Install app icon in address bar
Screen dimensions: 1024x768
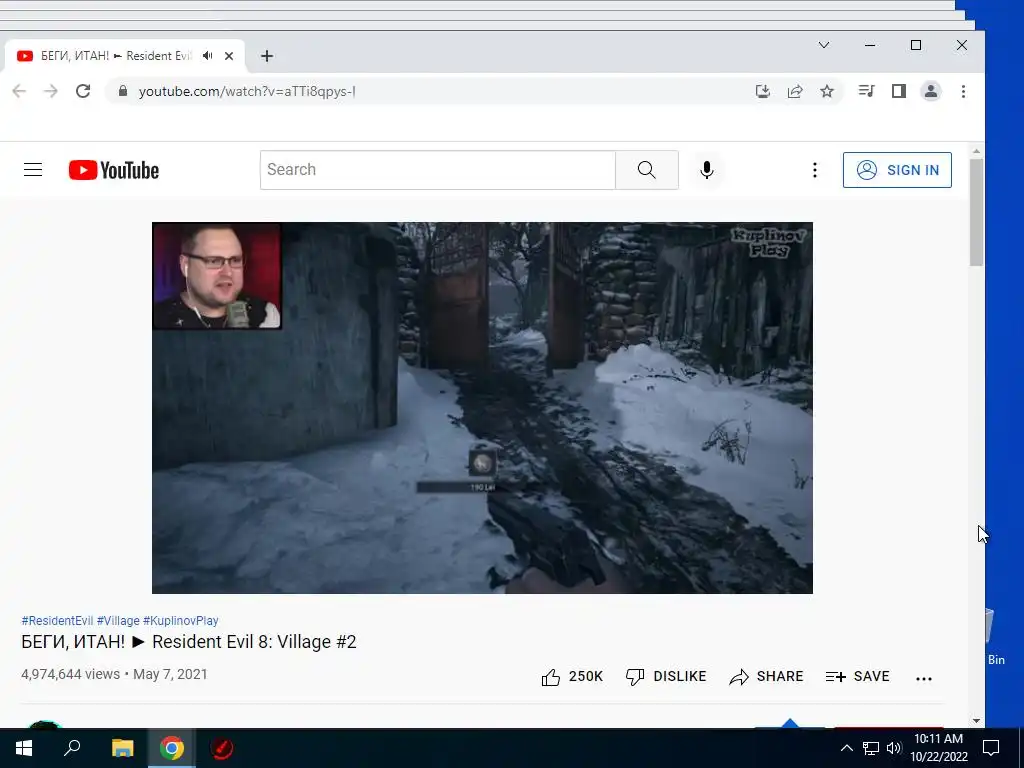(x=763, y=91)
